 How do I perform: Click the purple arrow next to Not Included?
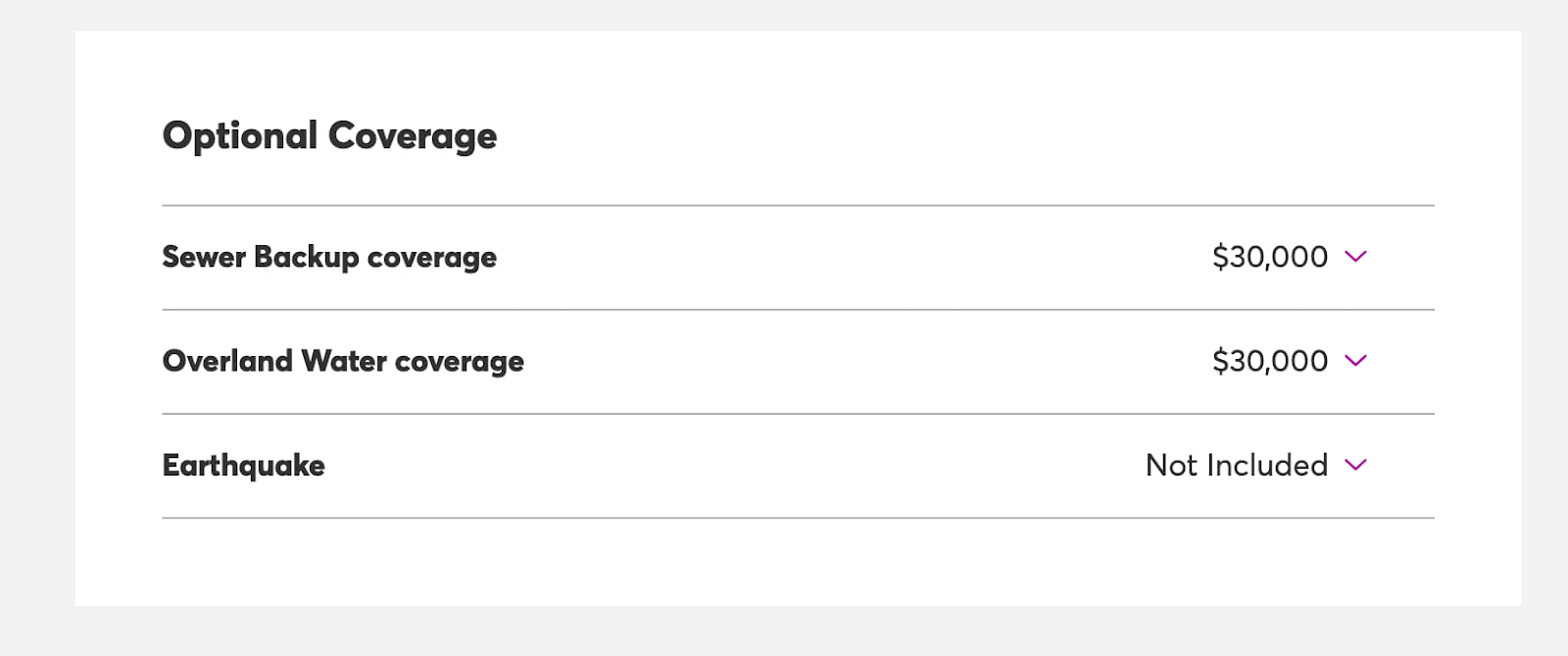(1355, 465)
